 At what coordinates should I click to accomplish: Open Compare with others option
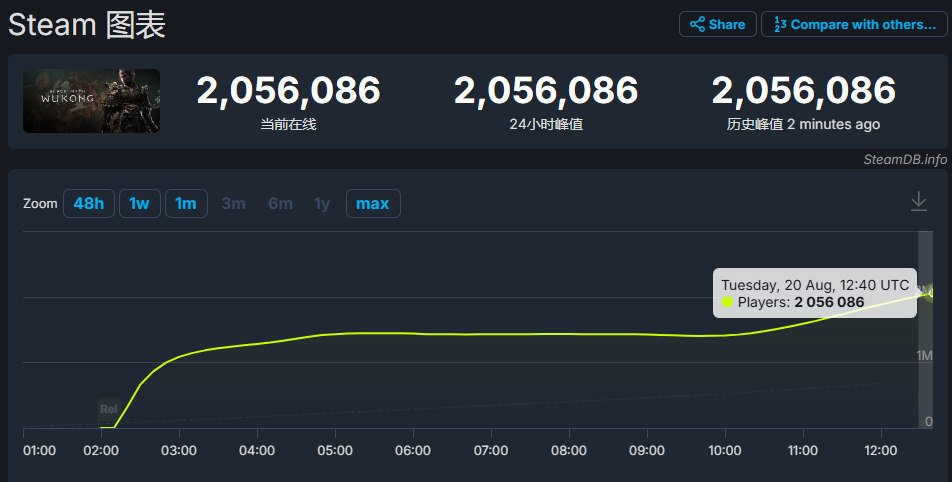point(854,24)
